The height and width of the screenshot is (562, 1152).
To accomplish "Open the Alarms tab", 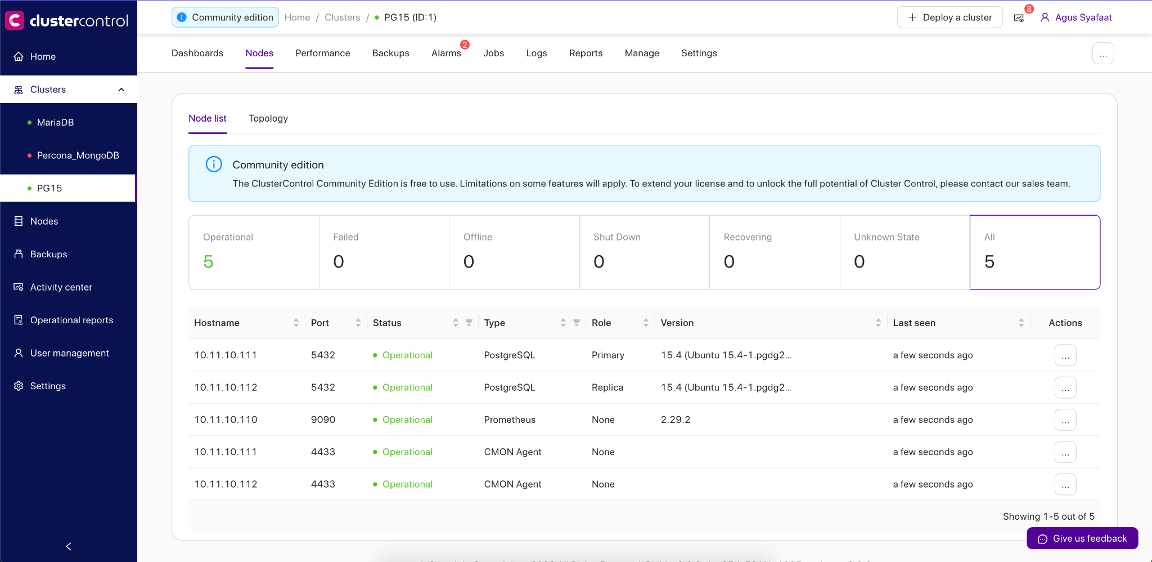I will (x=446, y=53).
